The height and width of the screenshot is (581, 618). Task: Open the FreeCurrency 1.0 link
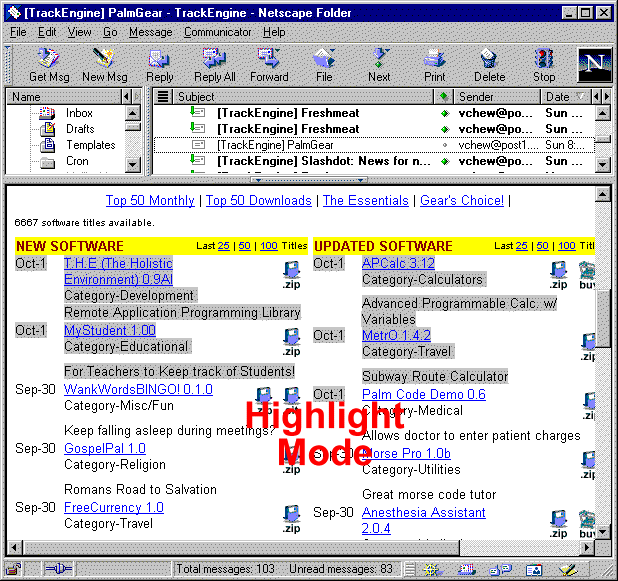114,508
